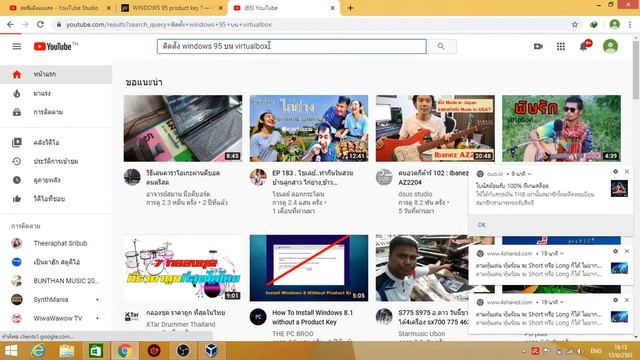640x360 pixels.
Task: Click the browser Forward arrow
Action: (x=25, y=24)
